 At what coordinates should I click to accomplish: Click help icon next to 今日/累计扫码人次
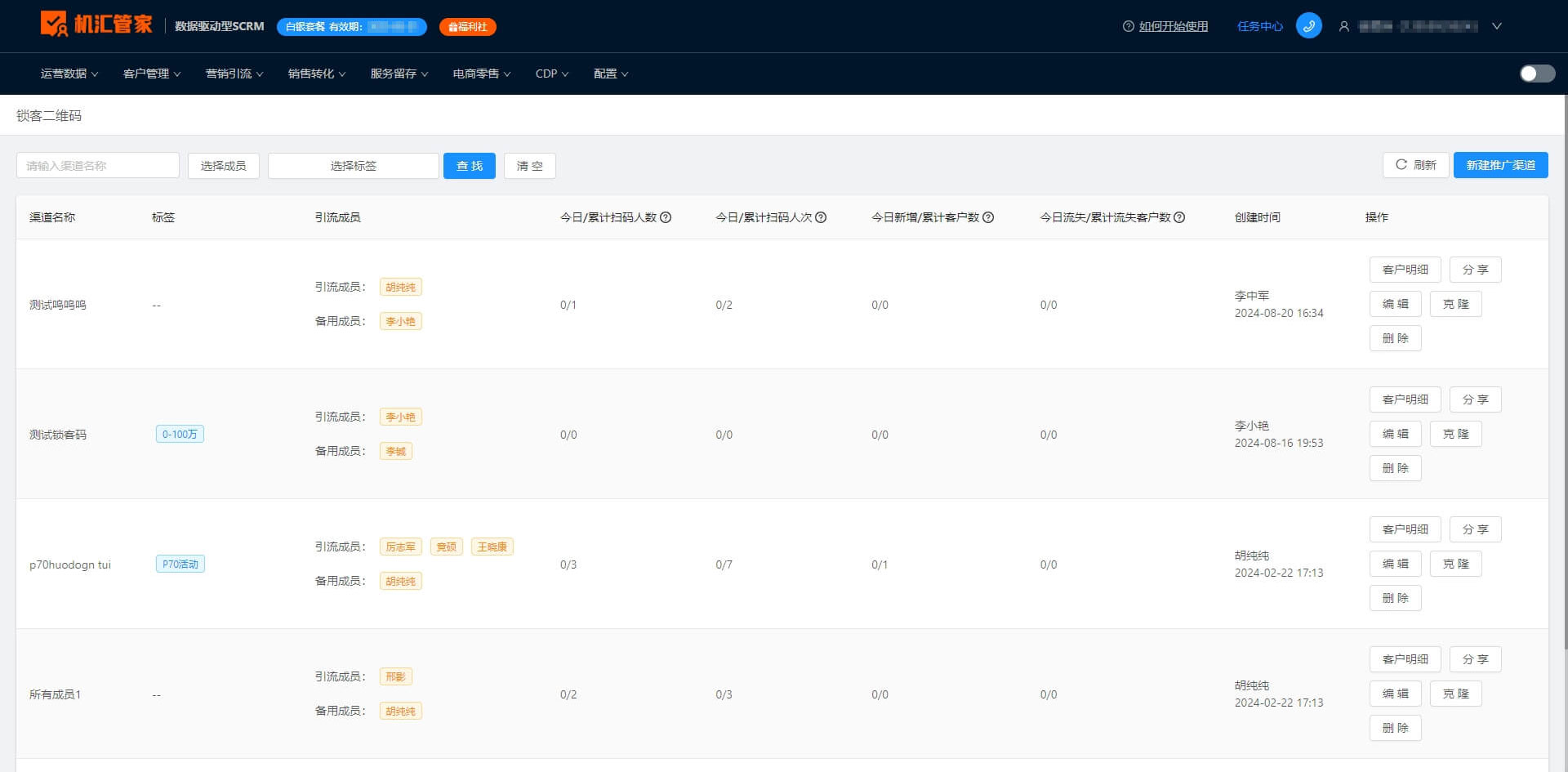point(821,217)
